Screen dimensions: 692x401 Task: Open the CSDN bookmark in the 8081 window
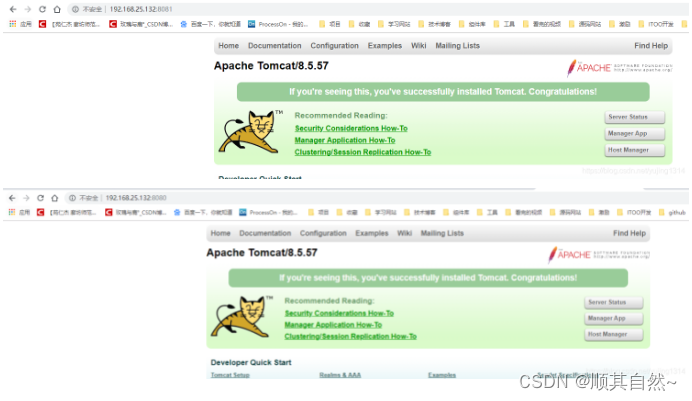(x=141, y=24)
